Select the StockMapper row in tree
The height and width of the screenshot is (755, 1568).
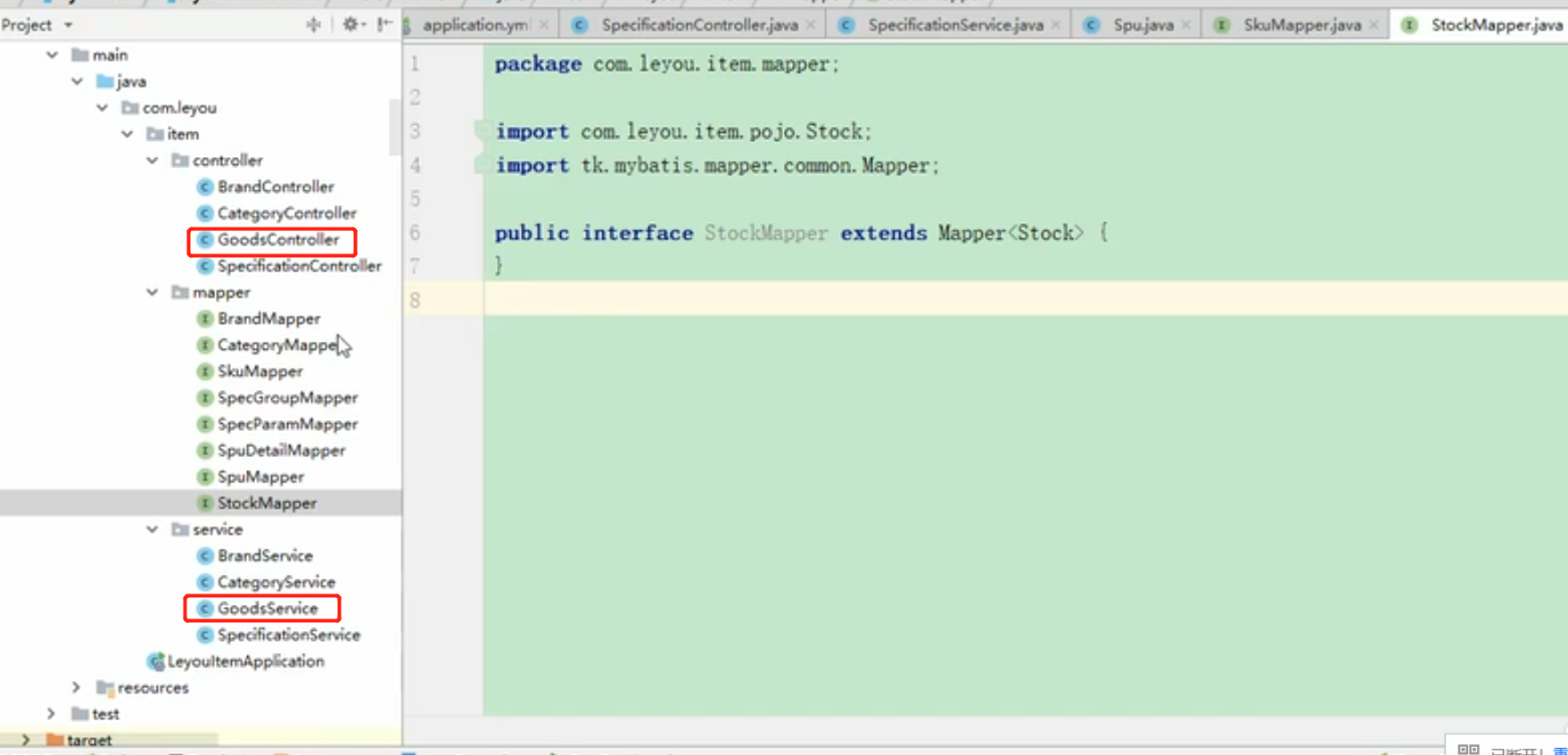(201, 502)
